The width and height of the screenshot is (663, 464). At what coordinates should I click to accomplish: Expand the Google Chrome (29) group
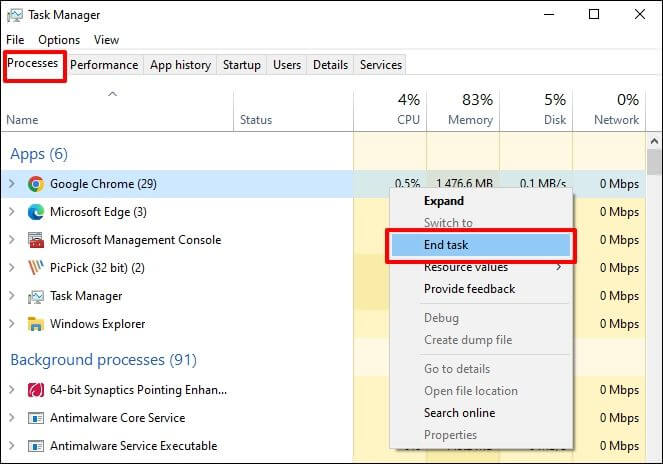pyautogui.click(x=12, y=184)
